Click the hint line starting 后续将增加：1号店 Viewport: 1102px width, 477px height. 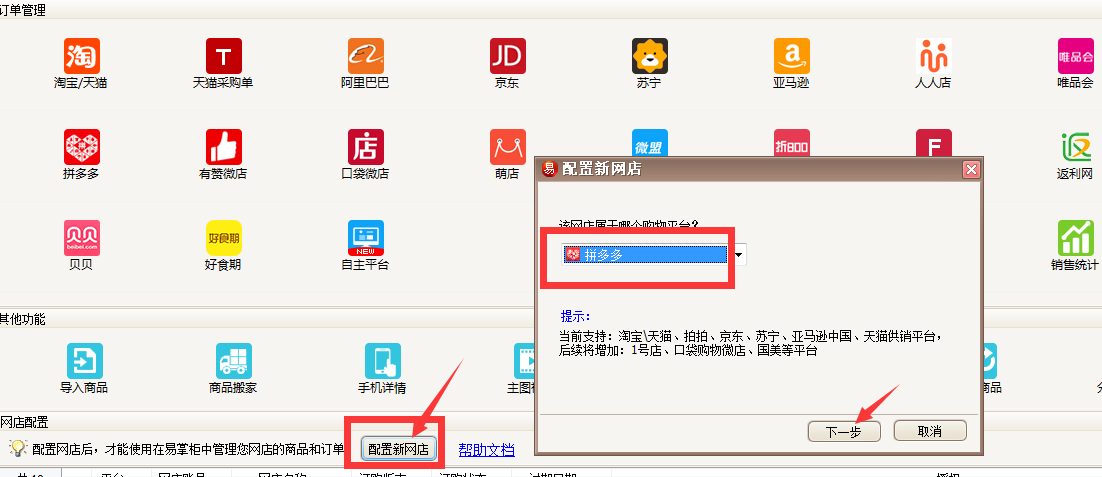click(x=689, y=351)
